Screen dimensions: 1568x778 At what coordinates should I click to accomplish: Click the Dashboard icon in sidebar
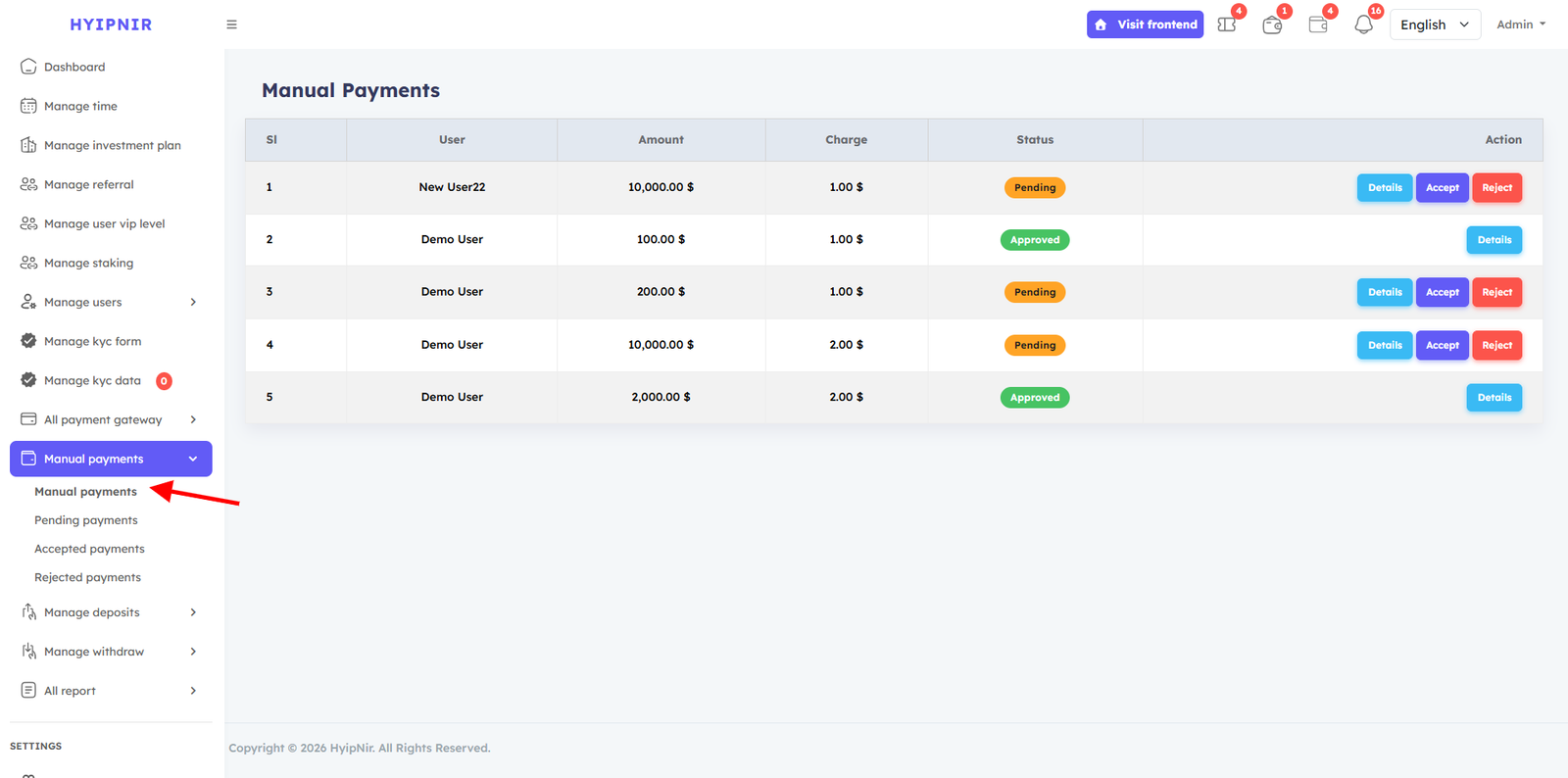coord(28,67)
